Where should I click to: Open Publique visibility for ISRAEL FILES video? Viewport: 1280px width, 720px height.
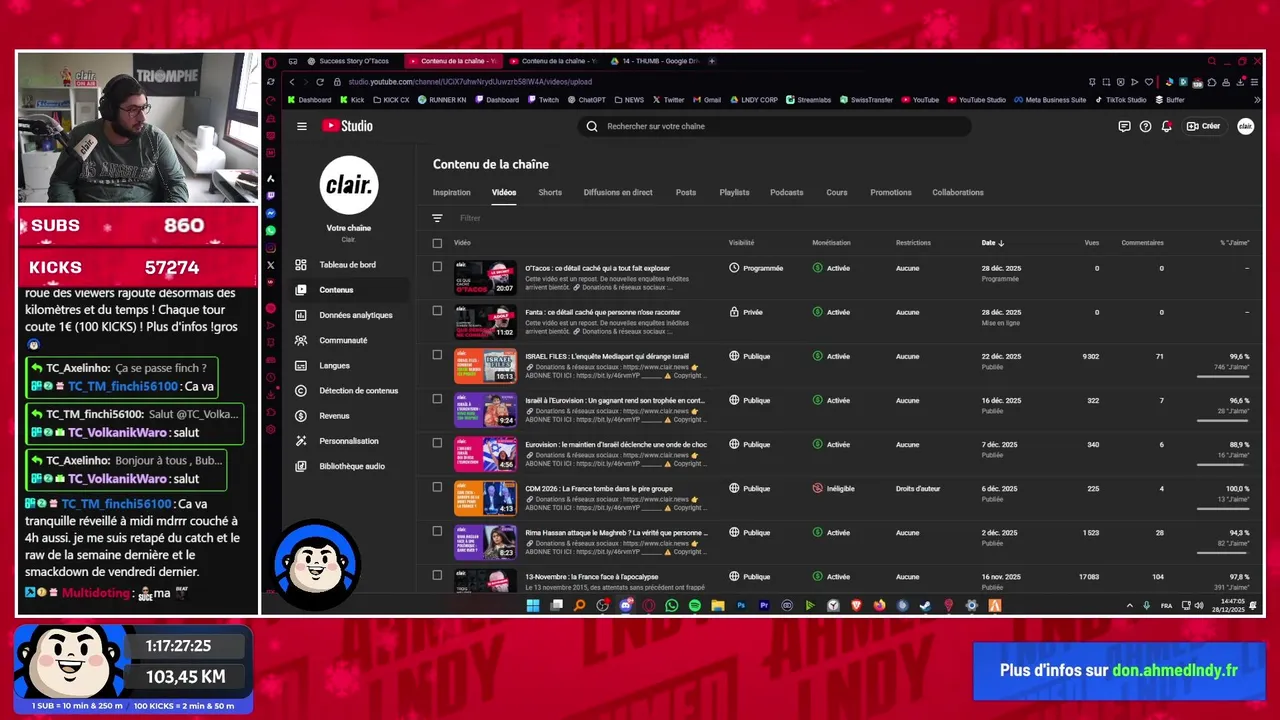tap(750, 356)
